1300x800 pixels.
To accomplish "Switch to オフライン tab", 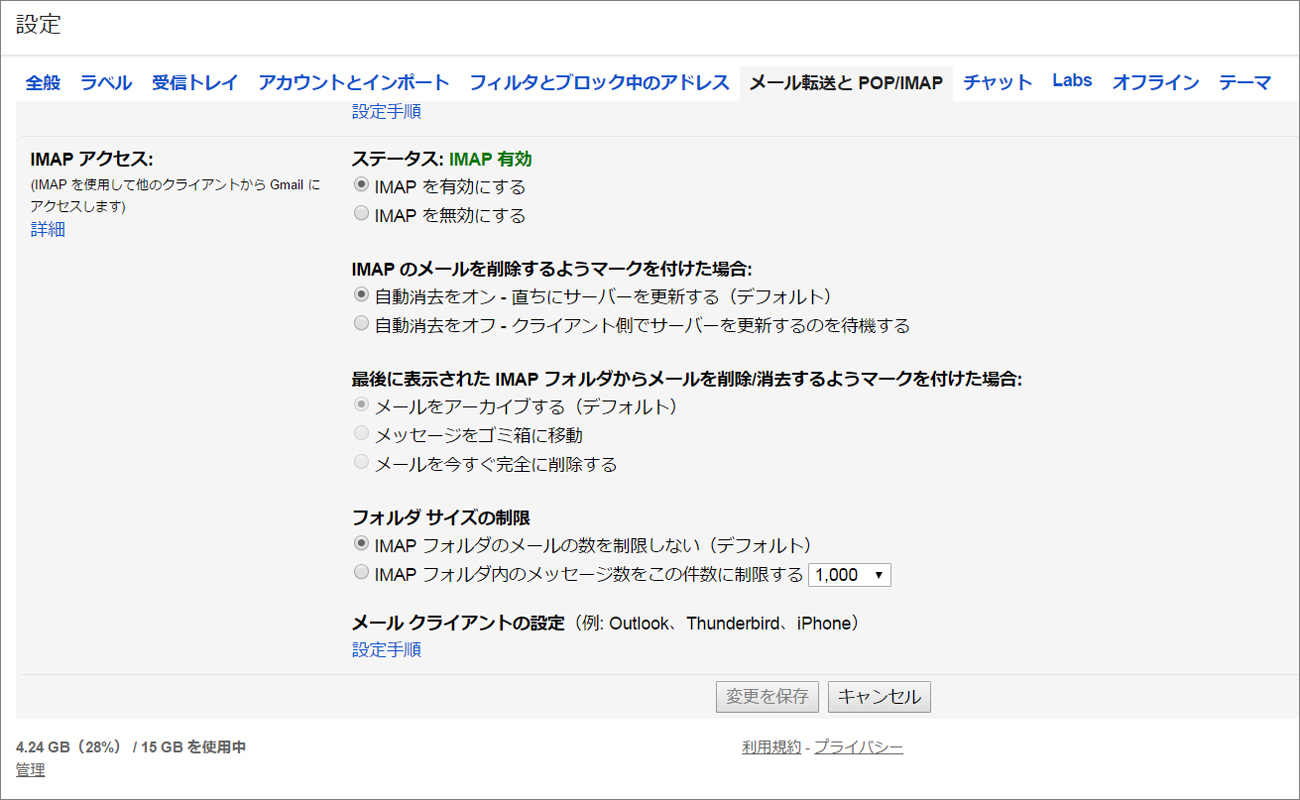I will 1155,83.
